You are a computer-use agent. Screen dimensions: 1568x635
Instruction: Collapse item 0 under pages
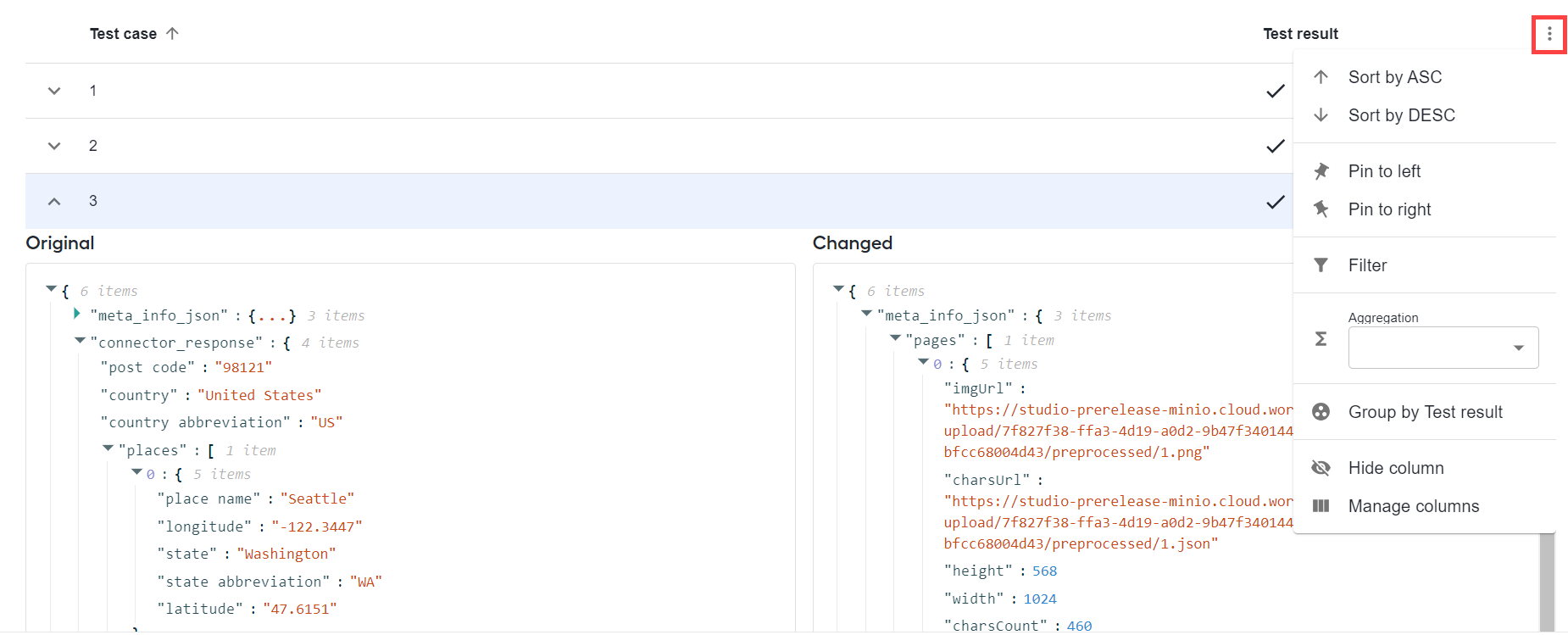[923, 362]
